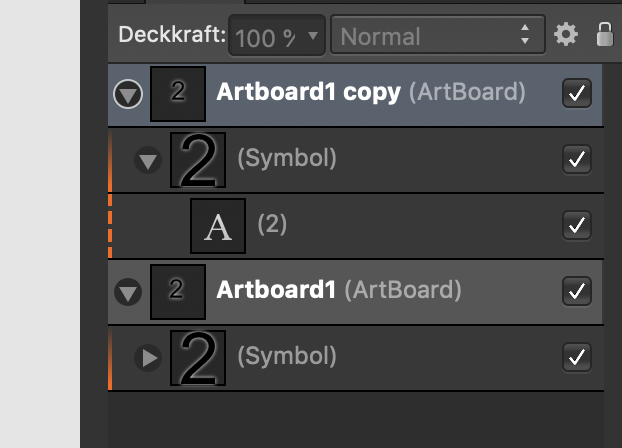This screenshot has width=622, height=448.
Task: Toggle visibility of Symbol under Artboard1
Action: 577,357
